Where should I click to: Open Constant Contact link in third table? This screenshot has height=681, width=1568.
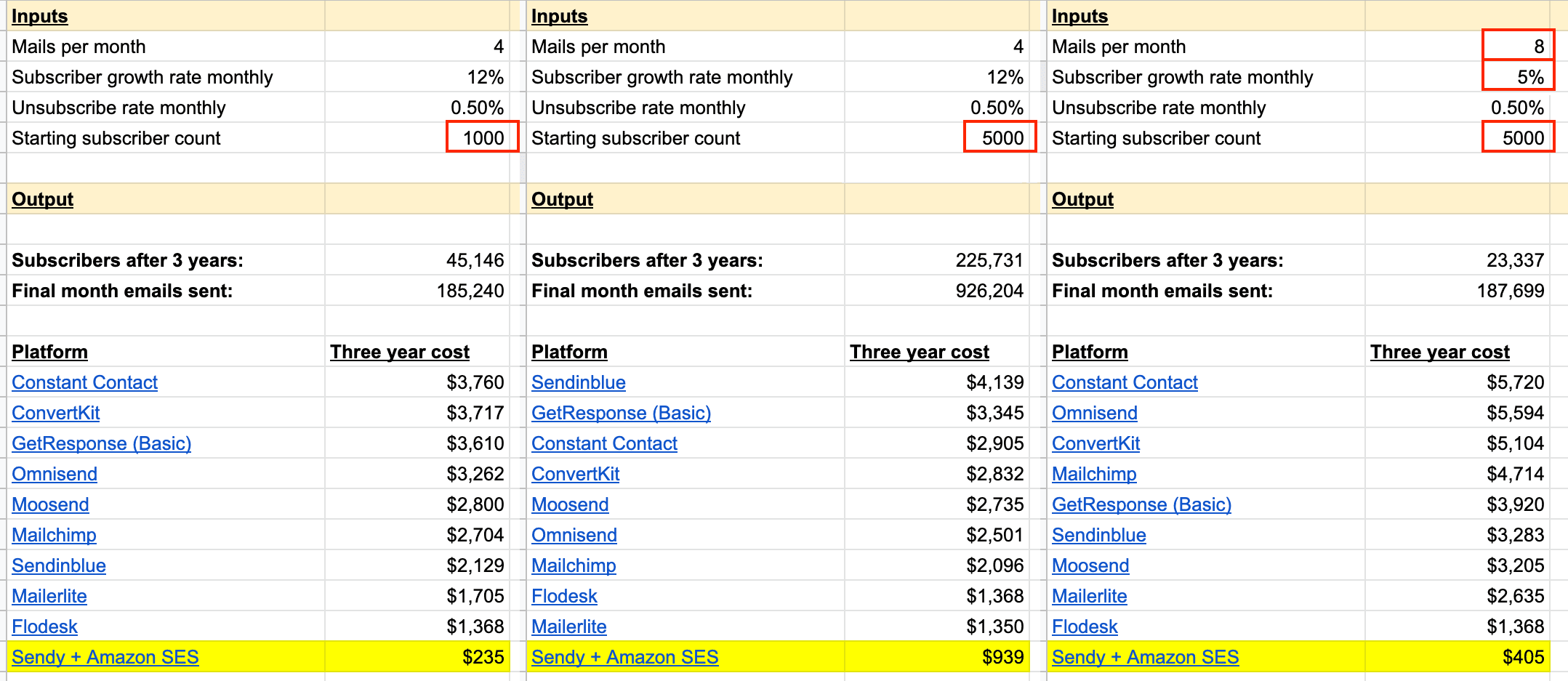pyautogui.click(x=1125, y=382)
